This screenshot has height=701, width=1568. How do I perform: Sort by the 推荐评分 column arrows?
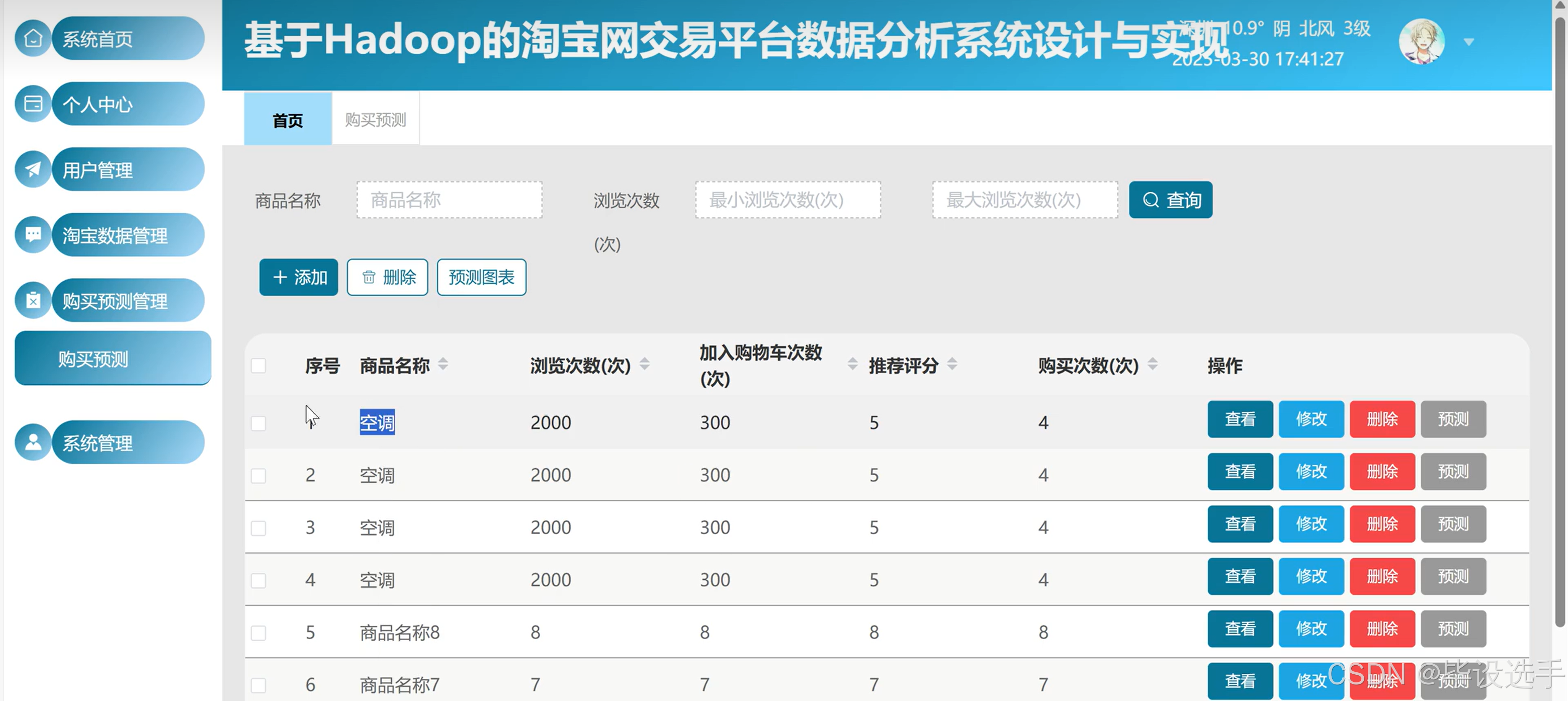tap(952, 364)
